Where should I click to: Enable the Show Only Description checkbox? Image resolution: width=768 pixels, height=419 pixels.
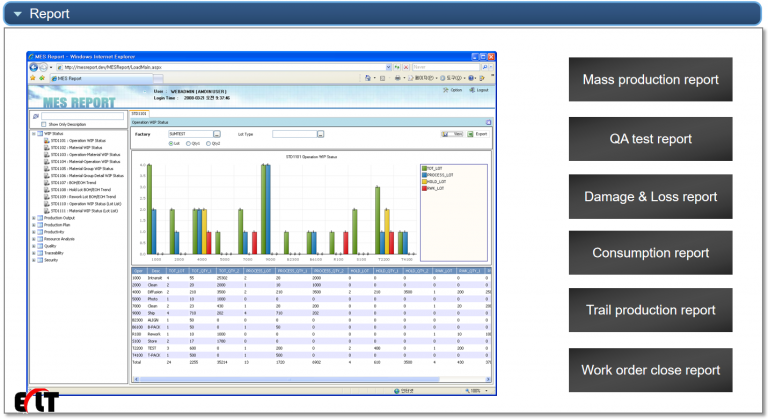44,124
